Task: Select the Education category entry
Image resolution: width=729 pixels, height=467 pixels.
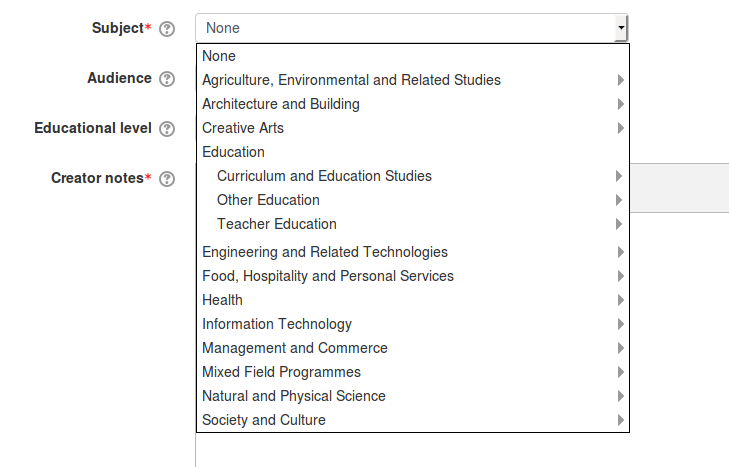Action: [413, 152]
